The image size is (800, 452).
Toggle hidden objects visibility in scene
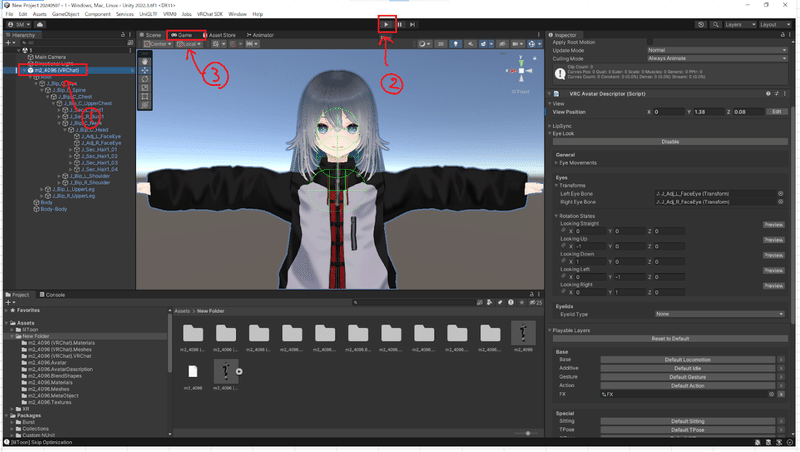(502, 44)
